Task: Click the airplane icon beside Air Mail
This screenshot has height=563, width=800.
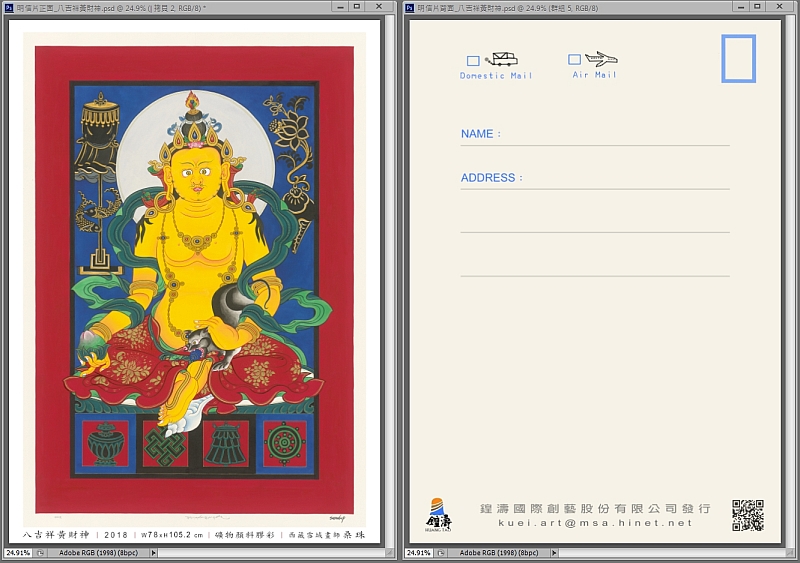Action: click(x=601, y=59)
